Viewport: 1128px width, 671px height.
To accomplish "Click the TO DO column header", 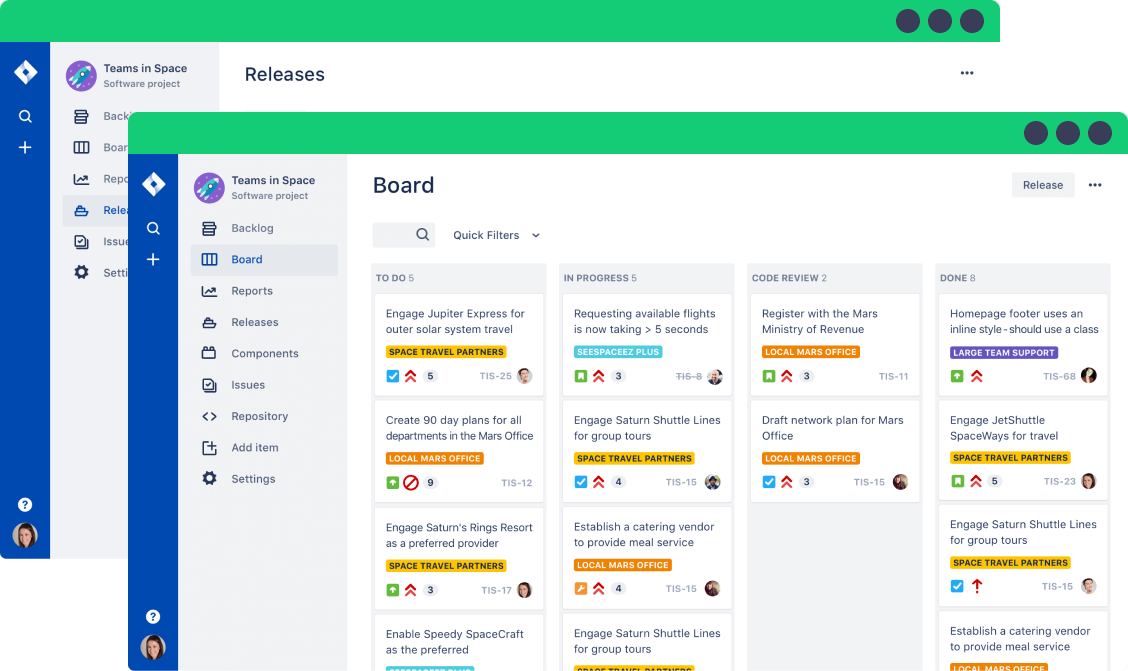I will point(395,278).
